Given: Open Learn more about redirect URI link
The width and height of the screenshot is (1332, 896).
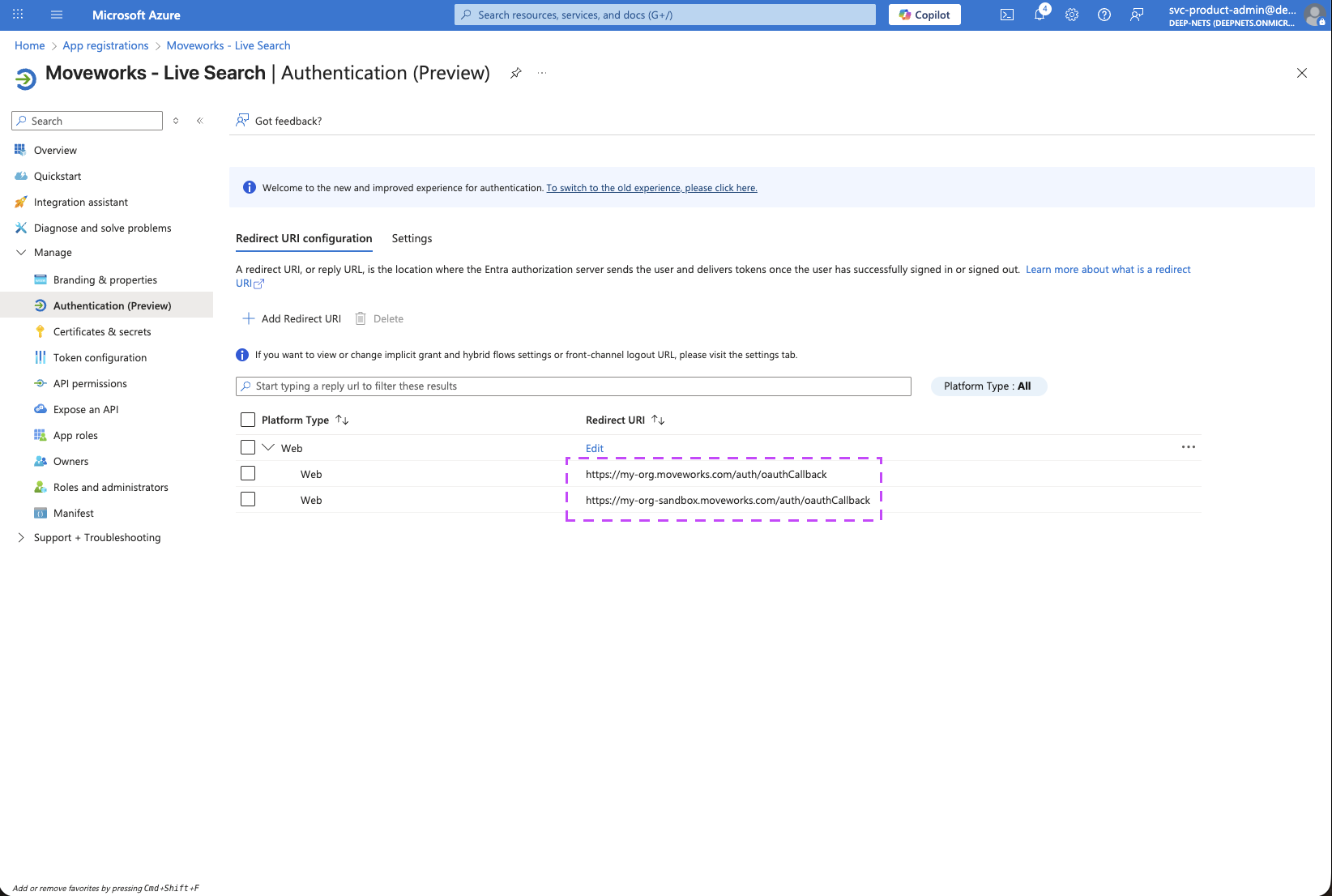Looking at the screenshot, I should point(1108,270).
